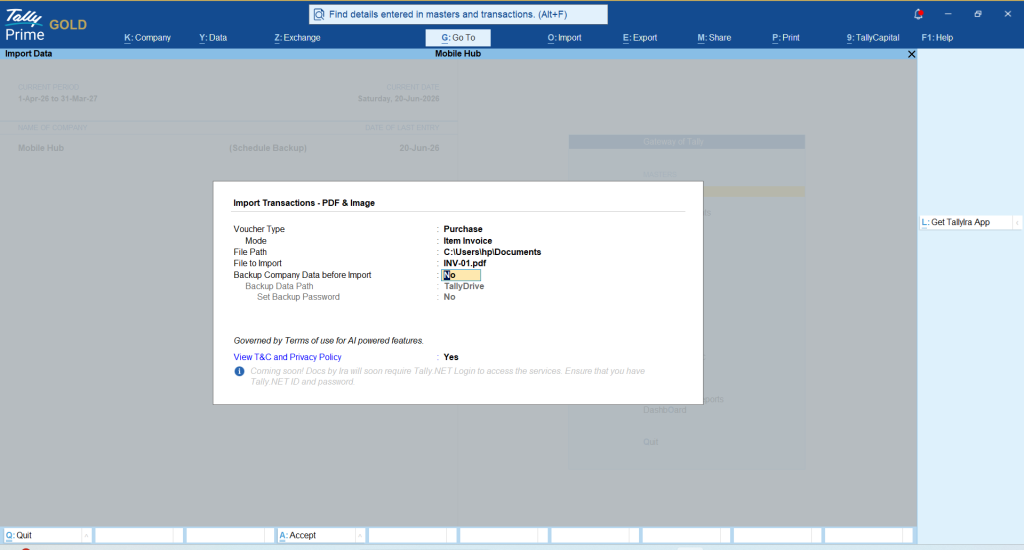Open the Y: Data menu
Screen dimensions: 1024x550
tap(213, 38)
